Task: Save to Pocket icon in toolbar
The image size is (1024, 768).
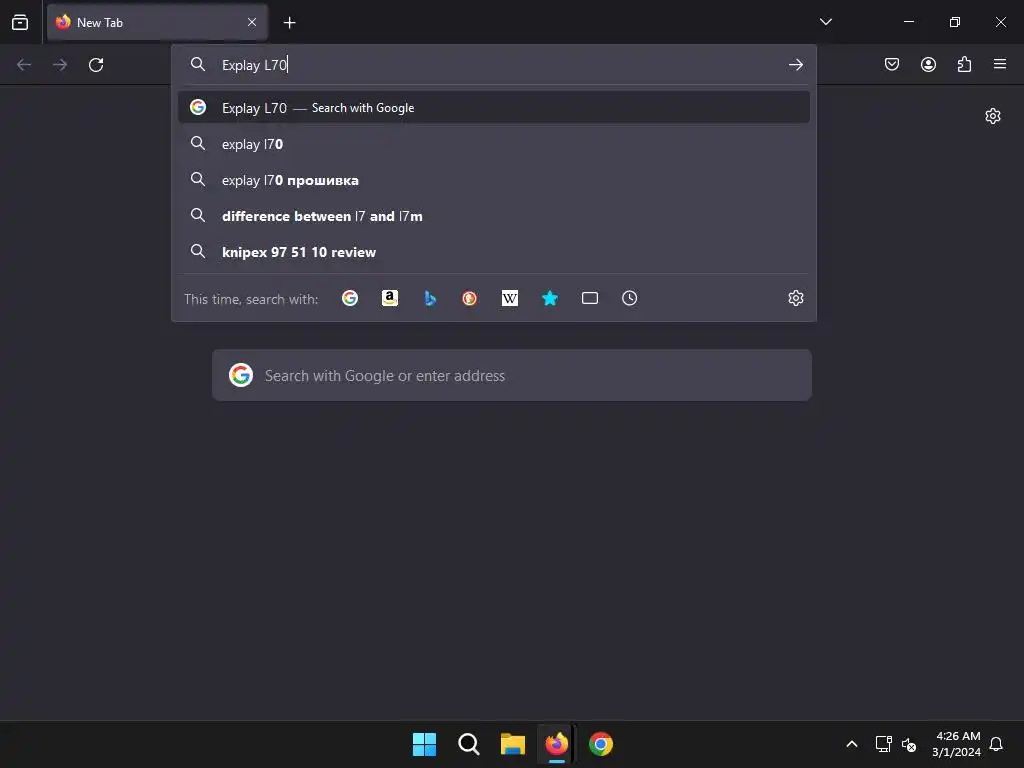Action: tap(891, 64)
